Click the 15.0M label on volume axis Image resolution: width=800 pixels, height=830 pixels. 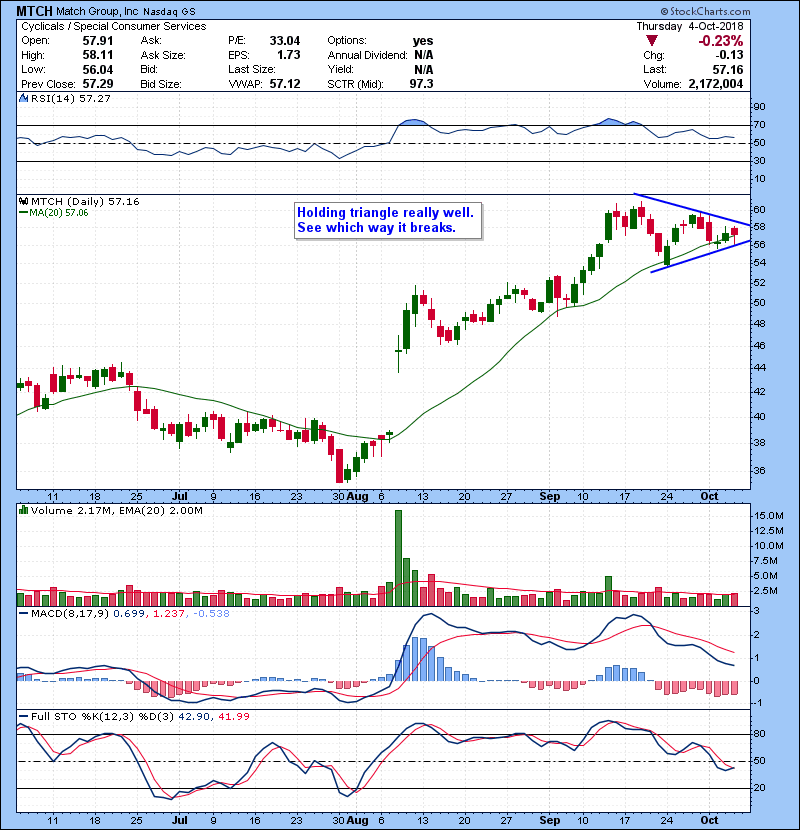click(769, 516)
